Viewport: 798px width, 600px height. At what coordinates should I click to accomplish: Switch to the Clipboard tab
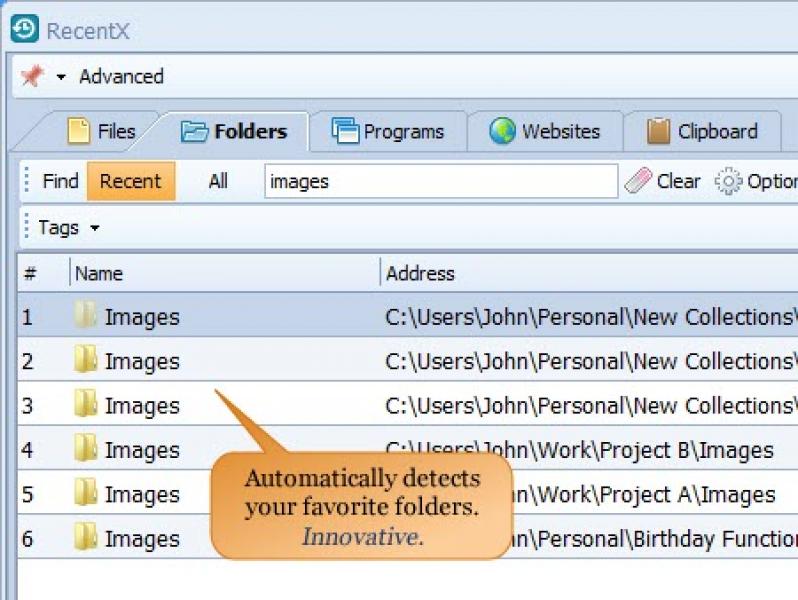[x=702, y=131]
